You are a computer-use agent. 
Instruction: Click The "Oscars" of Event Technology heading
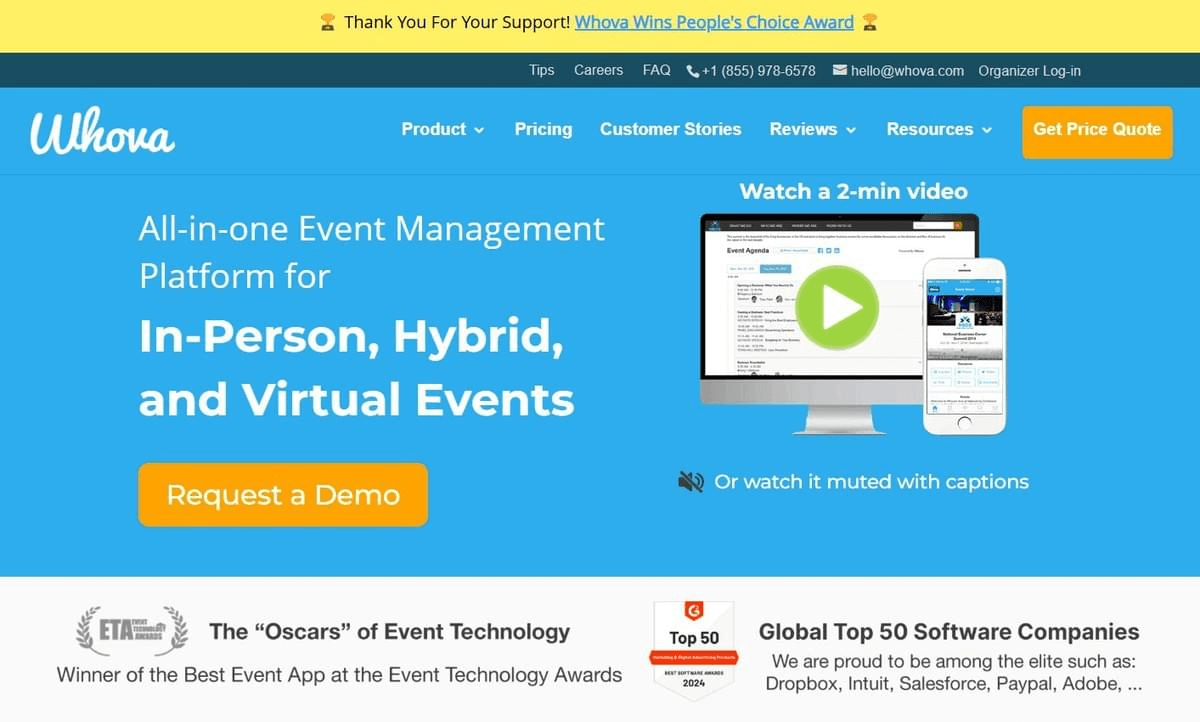coord(389,631)
